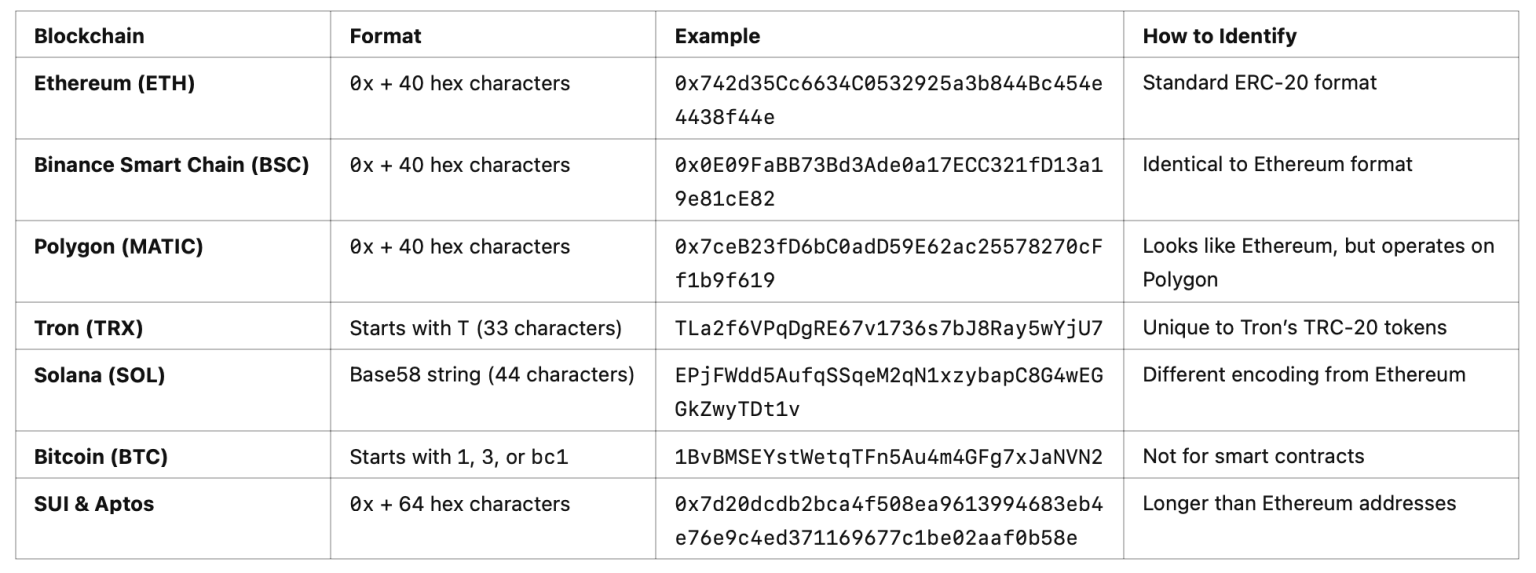The height and width of the screenshot is (573, 1536).
Task: Click the How to Identify header
Action: tap(1219, 36)
